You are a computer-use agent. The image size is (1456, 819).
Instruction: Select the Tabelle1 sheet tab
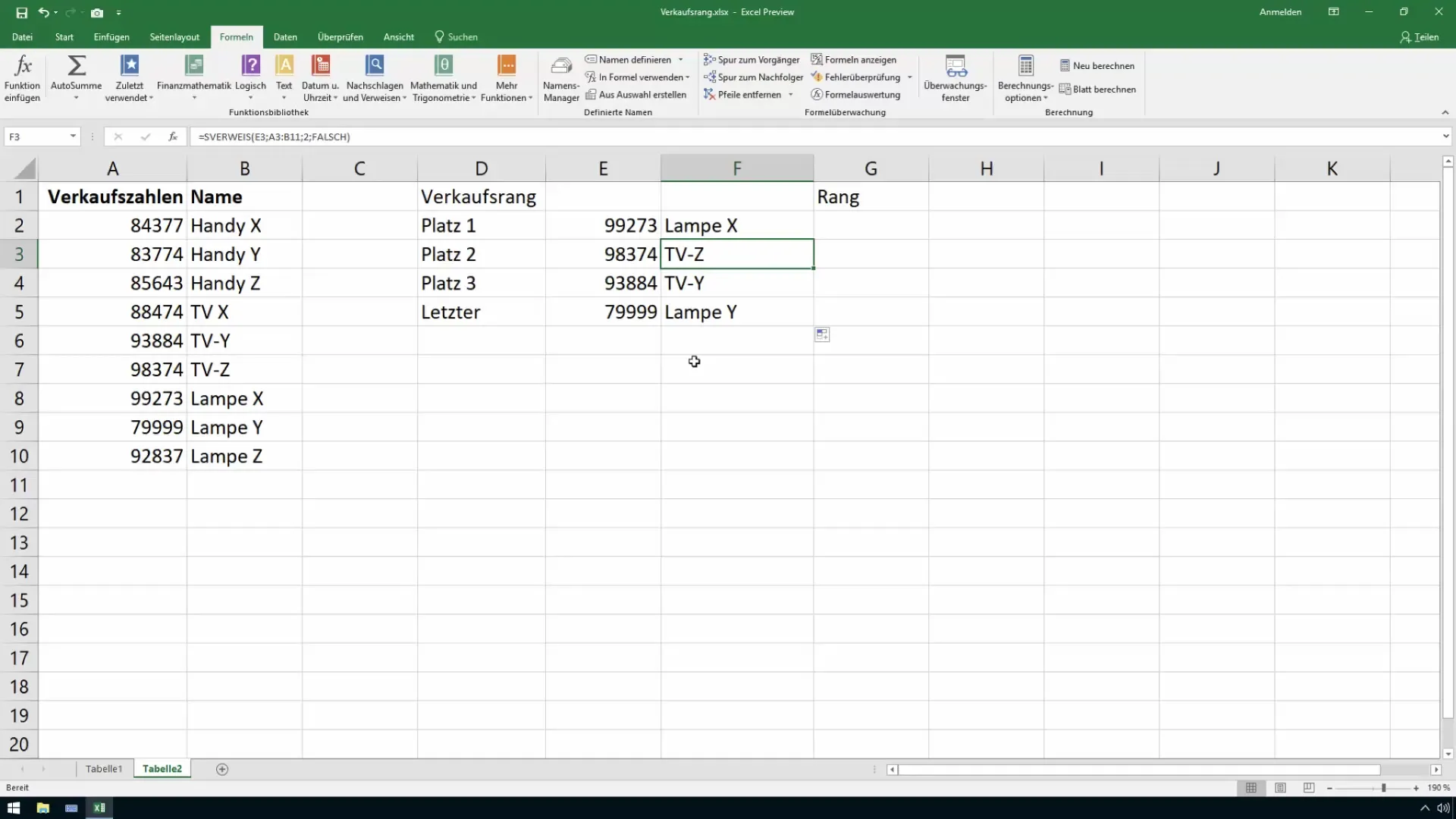[x=104, y=769]
